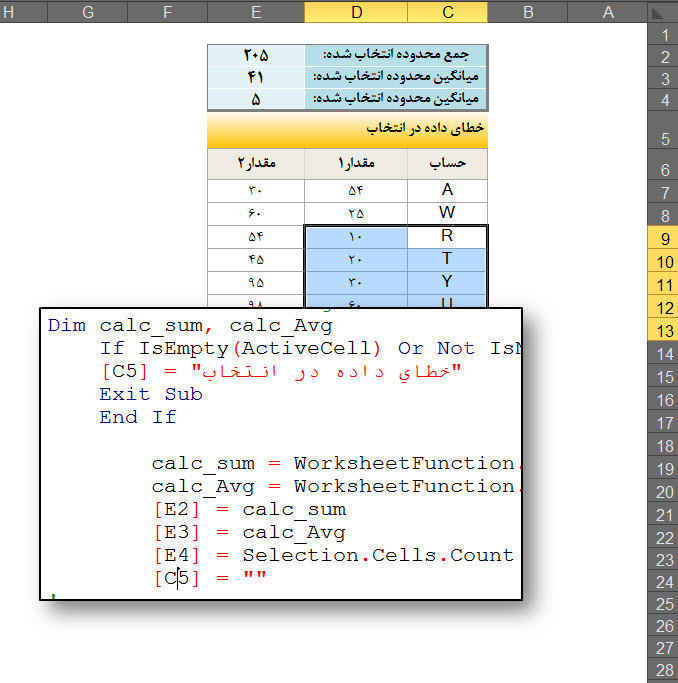Select row 13 header
Screen dimensions: 678x683
click(x=664, y=331)
